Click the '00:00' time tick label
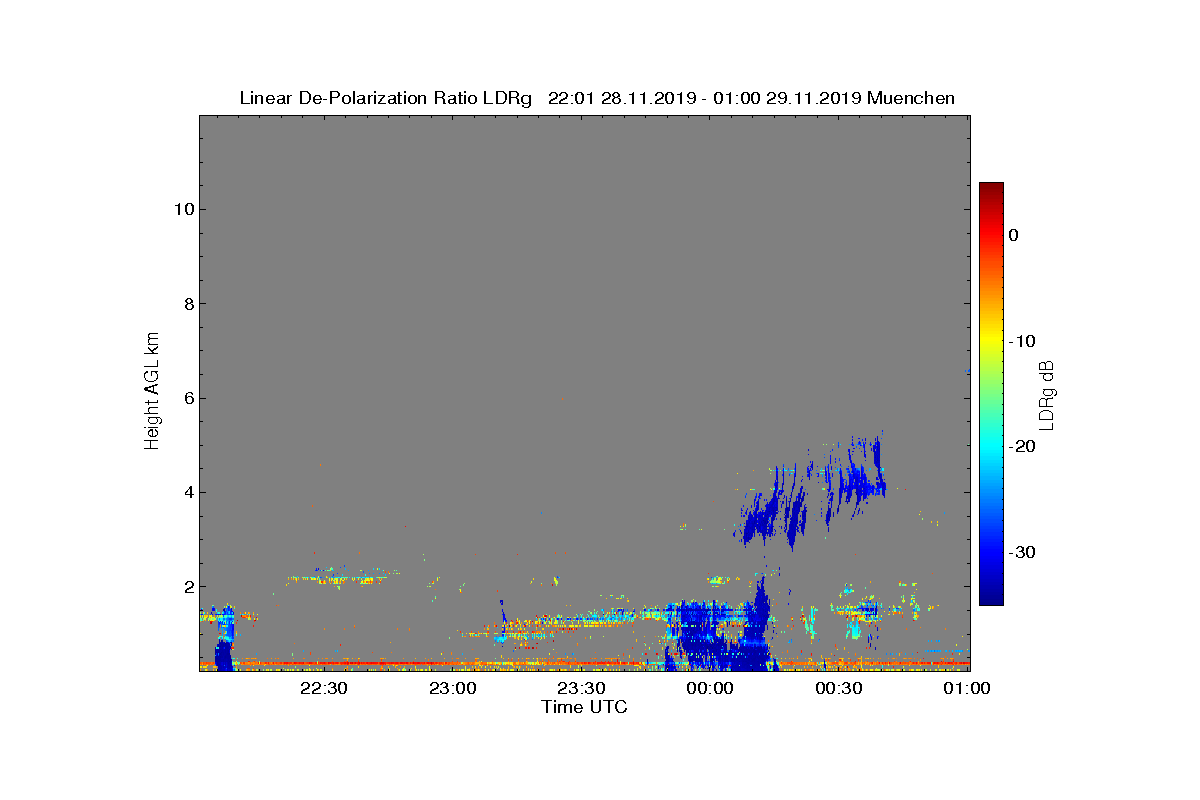The width and height of the screenshot is (1200, 800). pyautogui.click(x=711, y=688)
